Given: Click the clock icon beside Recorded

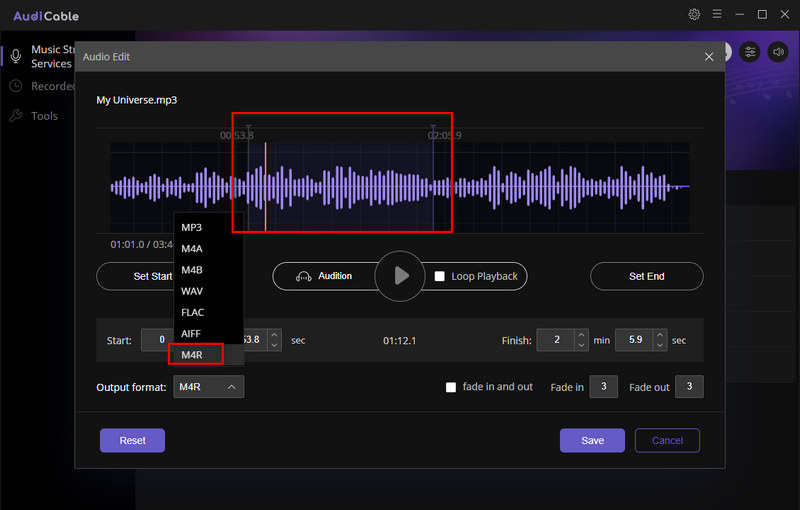Looking at the screenshot, I should click(x=16, y=86).
